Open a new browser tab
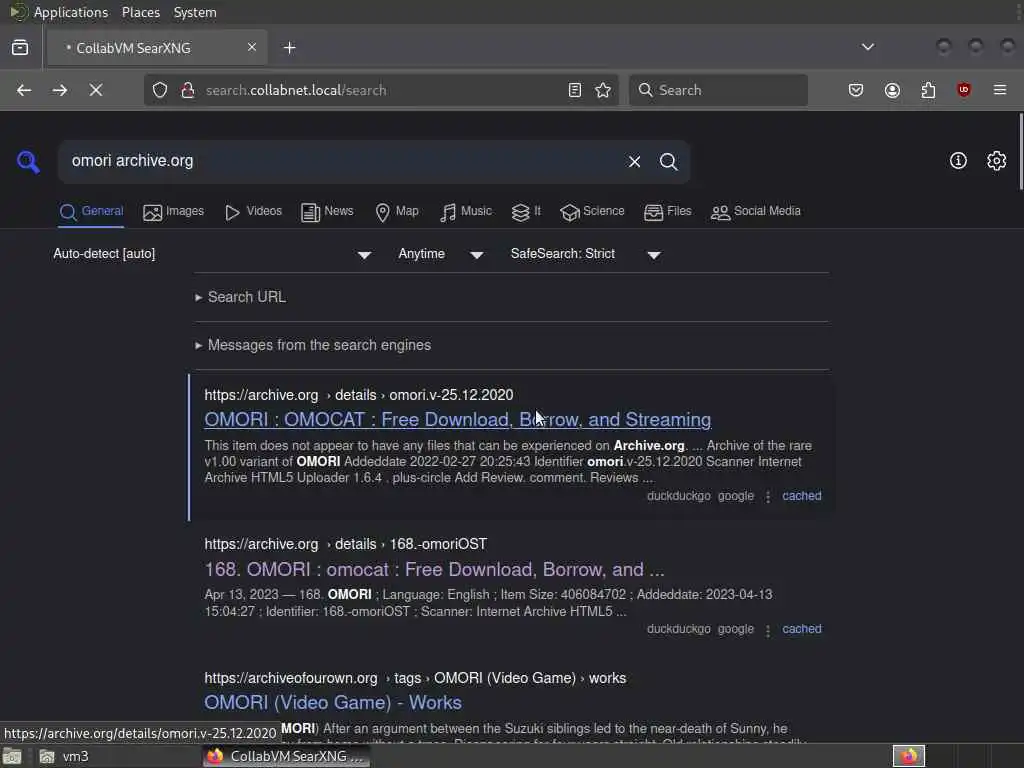 289,48
